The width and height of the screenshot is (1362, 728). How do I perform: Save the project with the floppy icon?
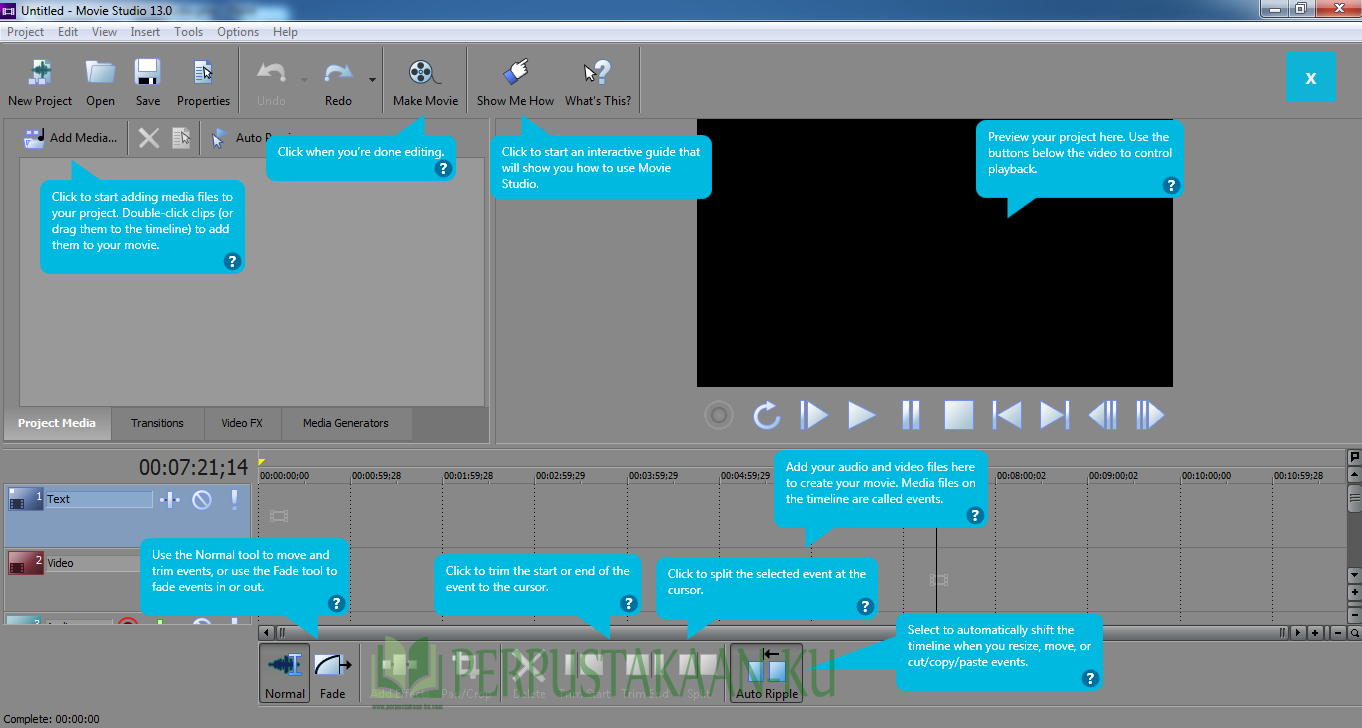pyautogui.click(x=148, y=72)
